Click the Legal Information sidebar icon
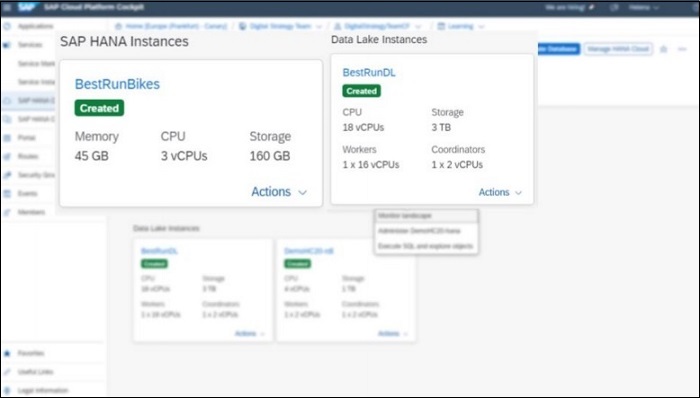The width and height of the screenshot is (700, 398). [x=7, y=390]
